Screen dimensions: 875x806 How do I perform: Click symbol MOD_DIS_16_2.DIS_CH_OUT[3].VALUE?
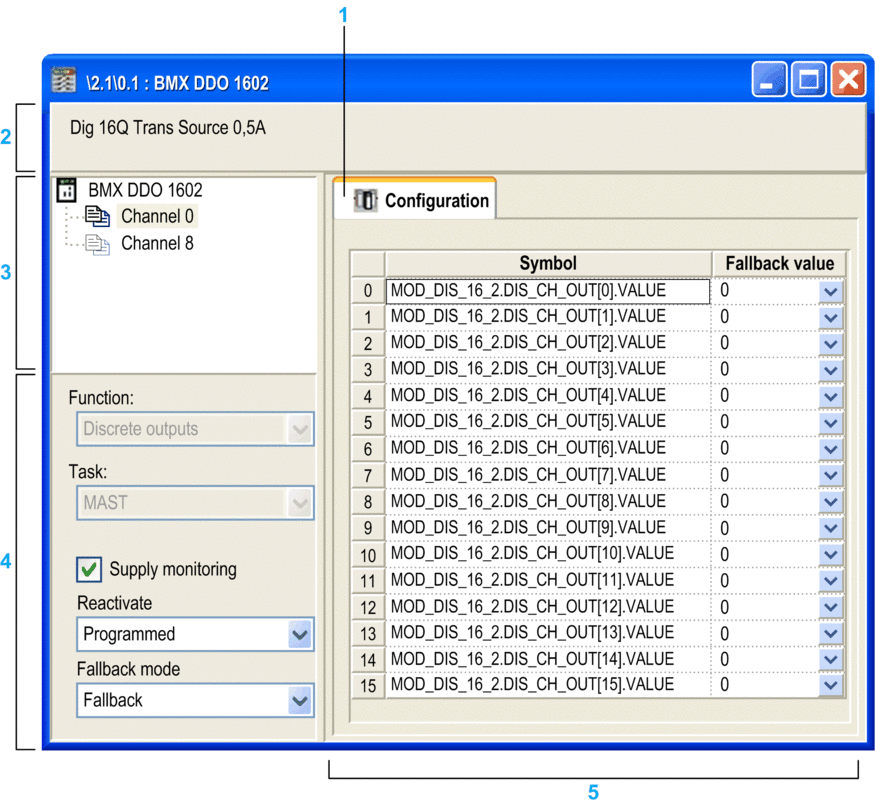point(528,369)
